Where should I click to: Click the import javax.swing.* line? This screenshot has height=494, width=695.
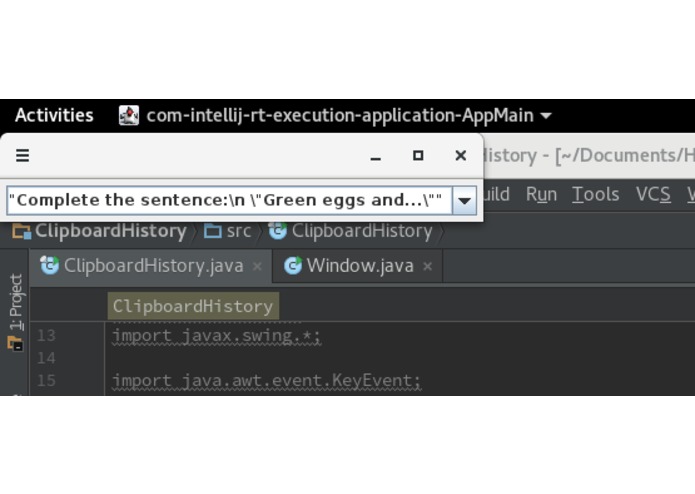point(216,336)
